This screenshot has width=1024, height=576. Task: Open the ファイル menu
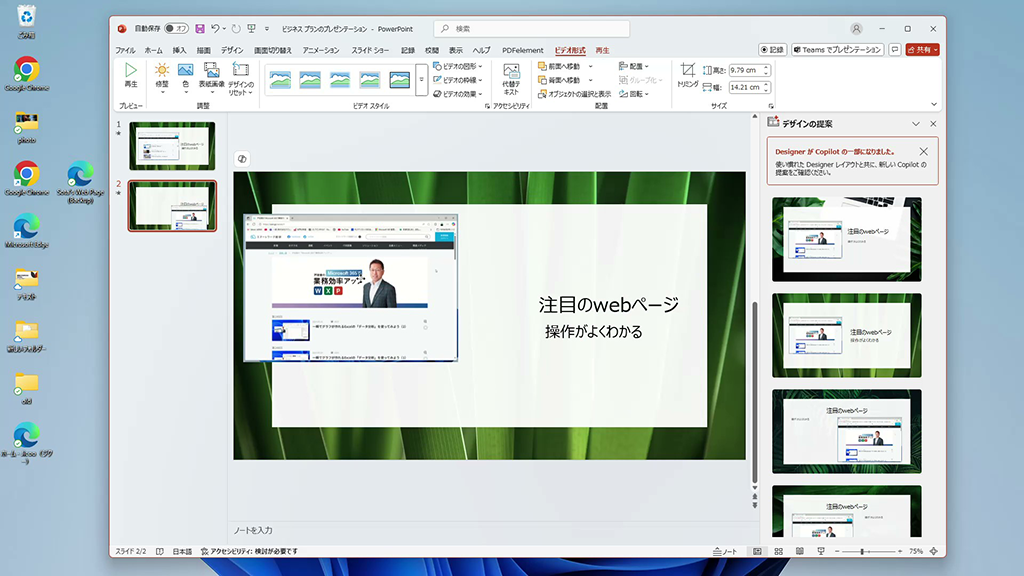click(125, 50)
